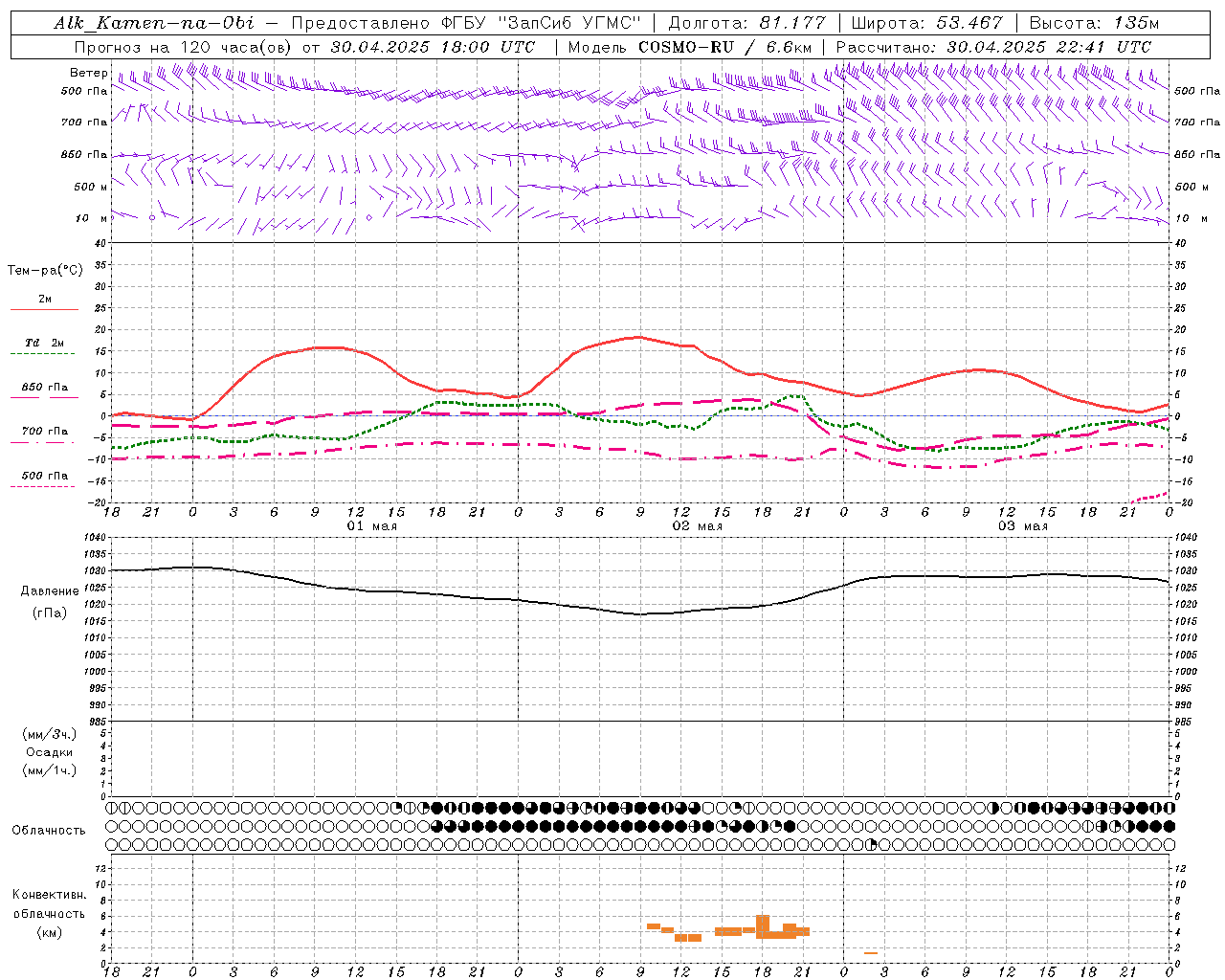Click the 'Td 2м' dew point legend entry
This screenshot has height=980, width=1225.
point(45,343)
